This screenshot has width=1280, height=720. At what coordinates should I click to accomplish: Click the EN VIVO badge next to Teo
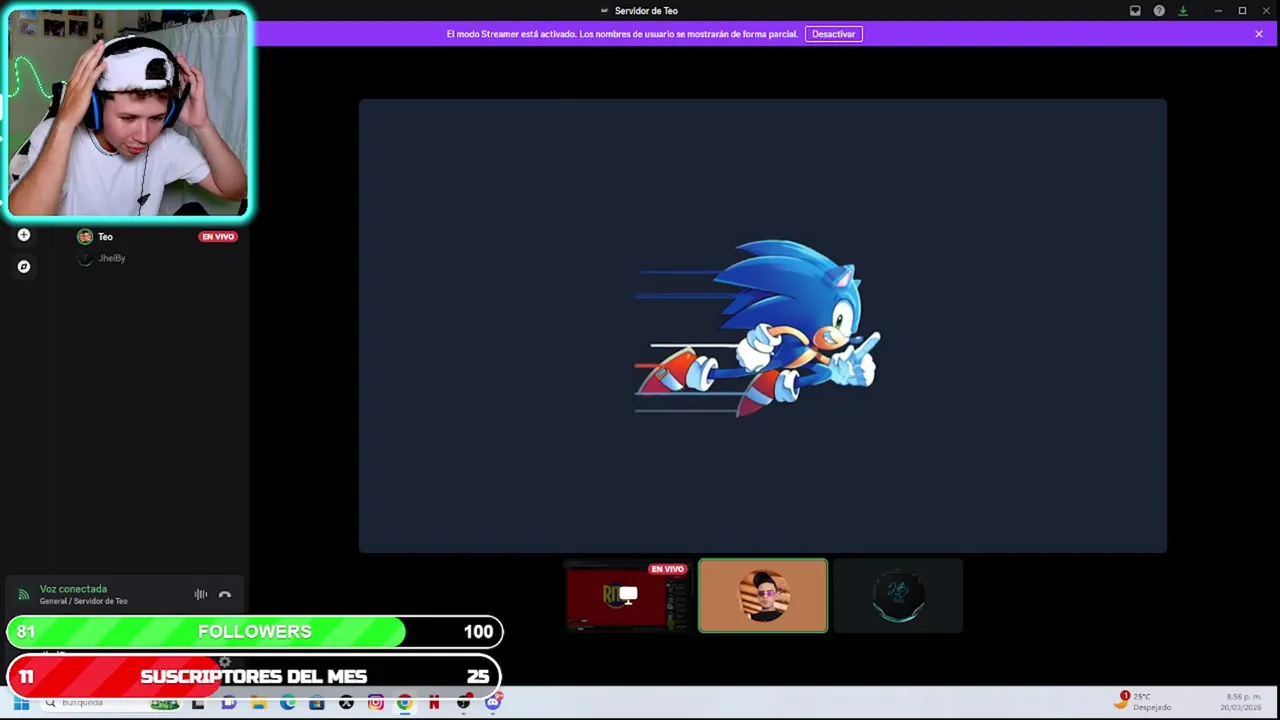coord(218,237)
